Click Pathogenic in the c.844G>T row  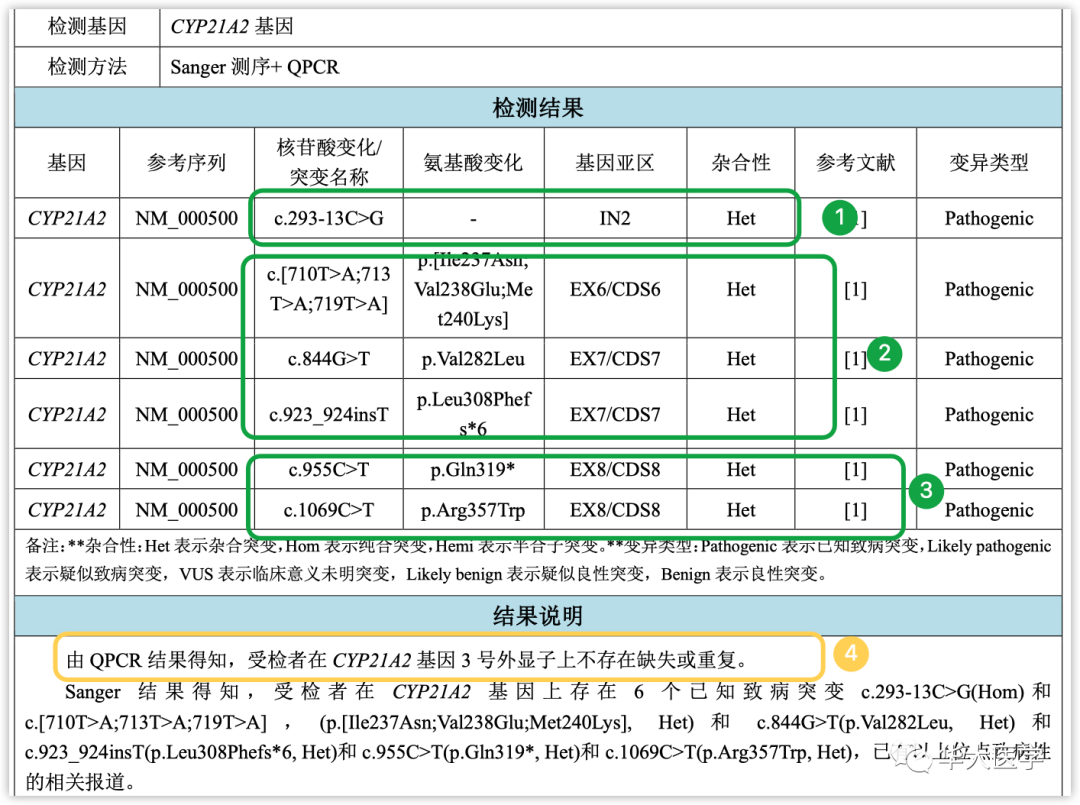tap(989, 359)
